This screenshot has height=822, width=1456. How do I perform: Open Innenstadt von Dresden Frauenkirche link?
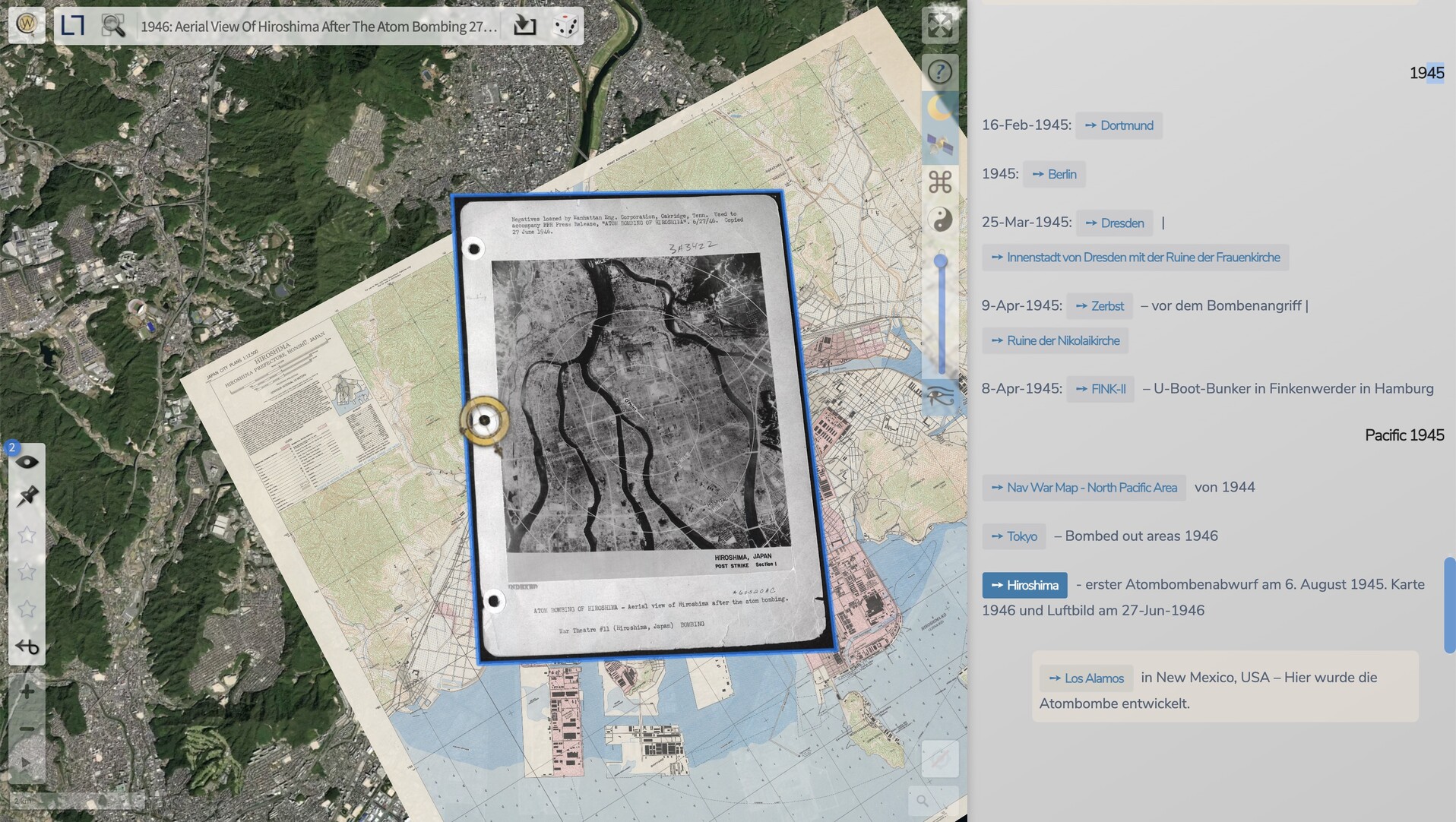point(1135,258)
